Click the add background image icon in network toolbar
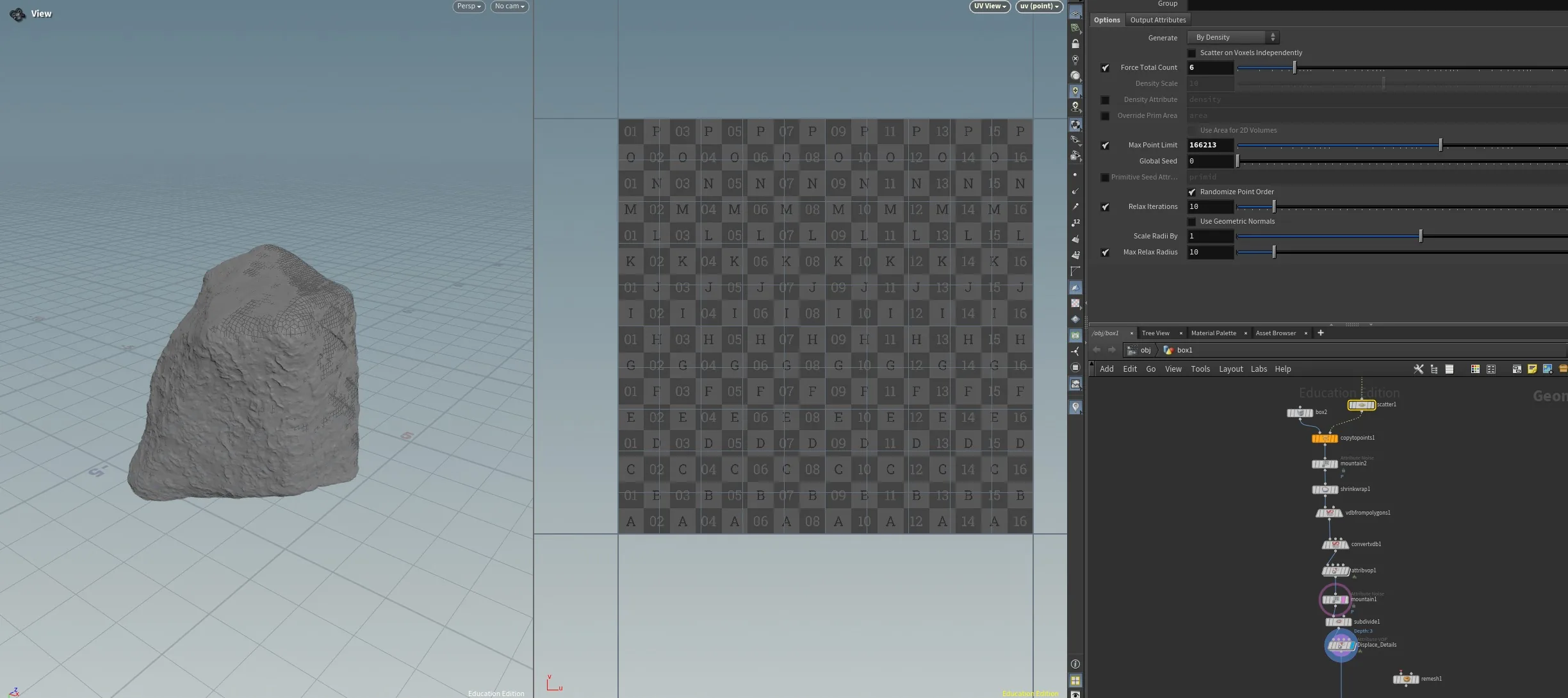 [x=1548, y=369]
